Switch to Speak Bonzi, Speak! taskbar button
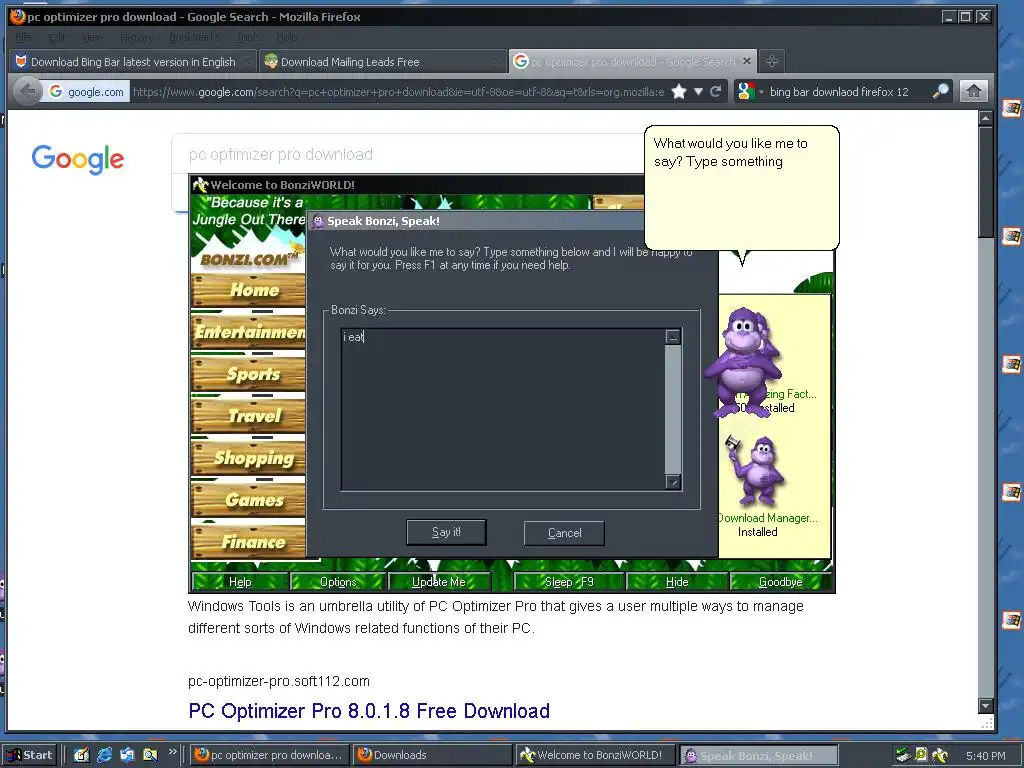The image size is (1024, 768). tap(758, 755)
